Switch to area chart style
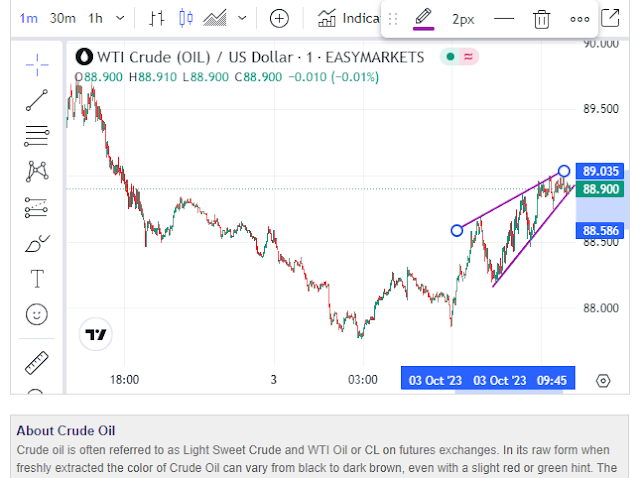 (215, 18)
